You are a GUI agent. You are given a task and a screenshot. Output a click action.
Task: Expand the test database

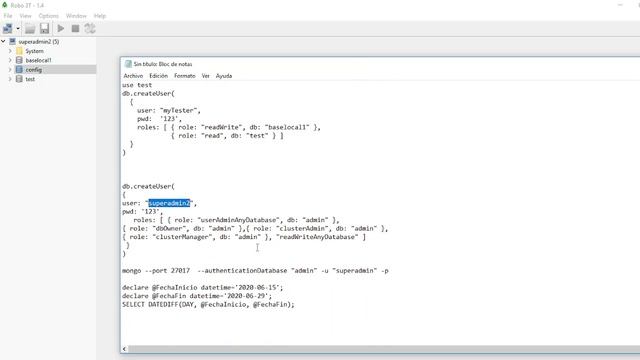10,79
